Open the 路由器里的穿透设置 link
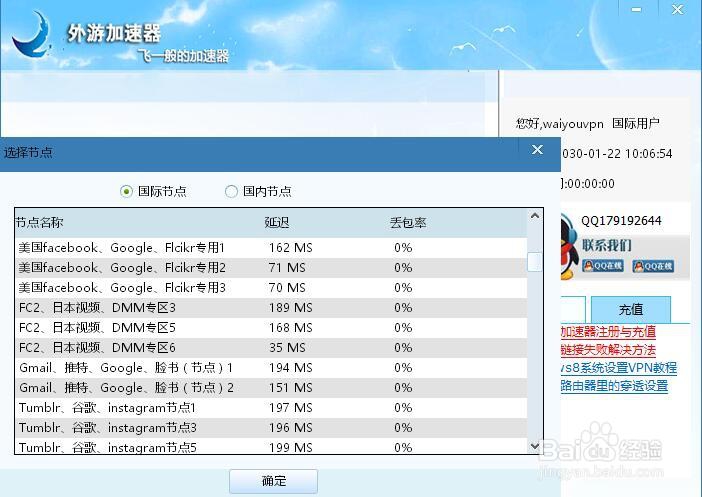This screenshot has height=497, width=702. pos(614,386)
